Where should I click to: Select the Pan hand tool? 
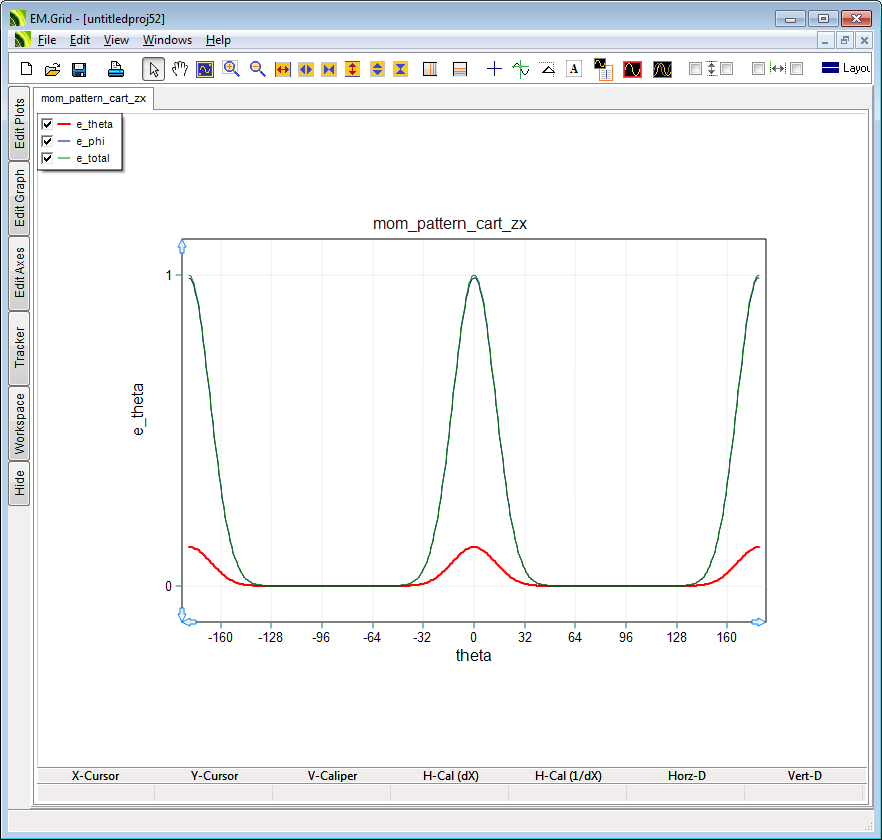[x=180, y=69]
